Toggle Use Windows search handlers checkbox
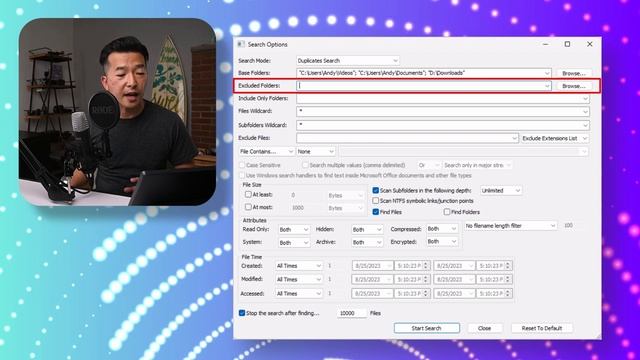640x360 pixels. point(242,176)
